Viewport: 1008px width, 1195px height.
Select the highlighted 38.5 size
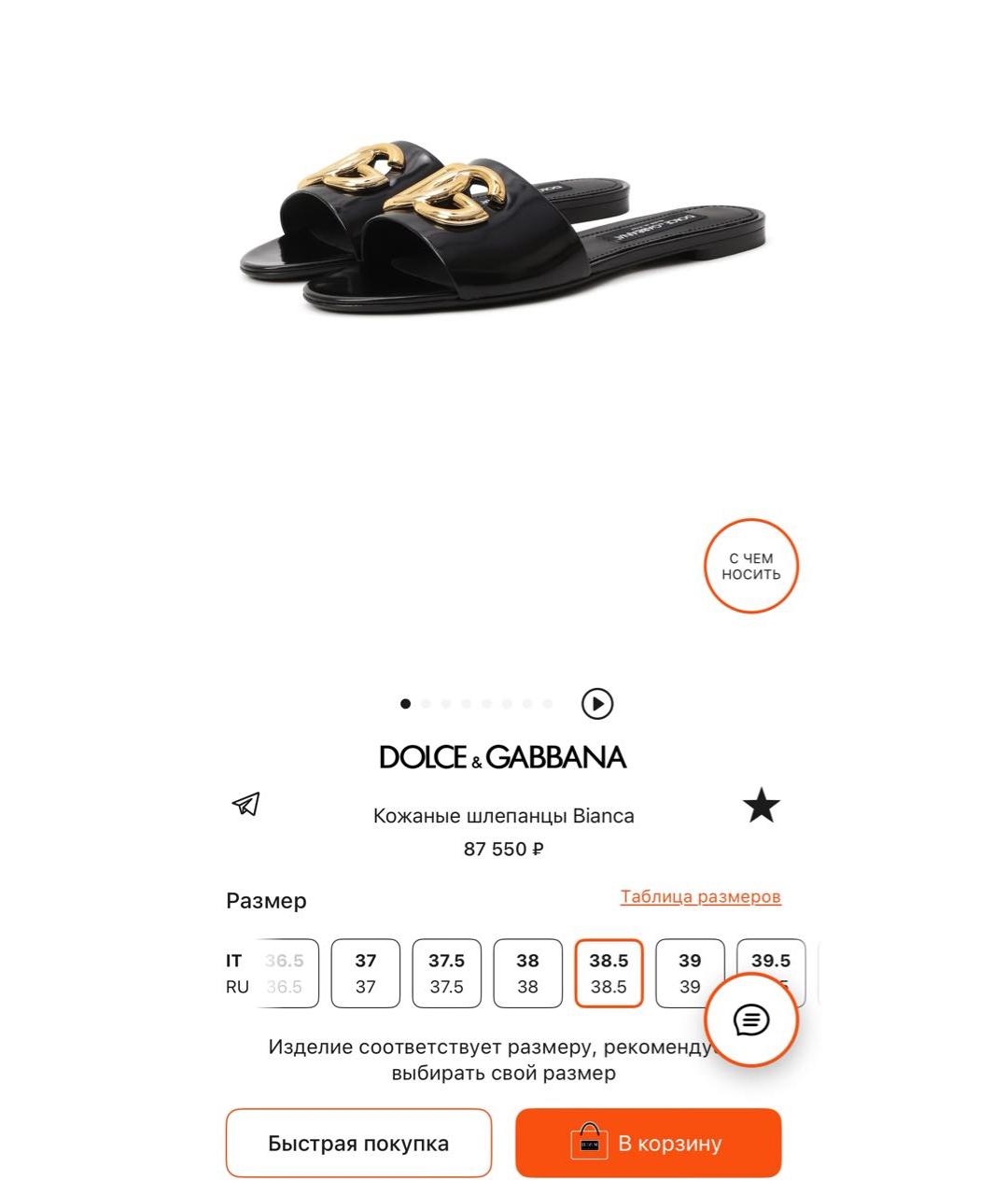tap(609, 974)
